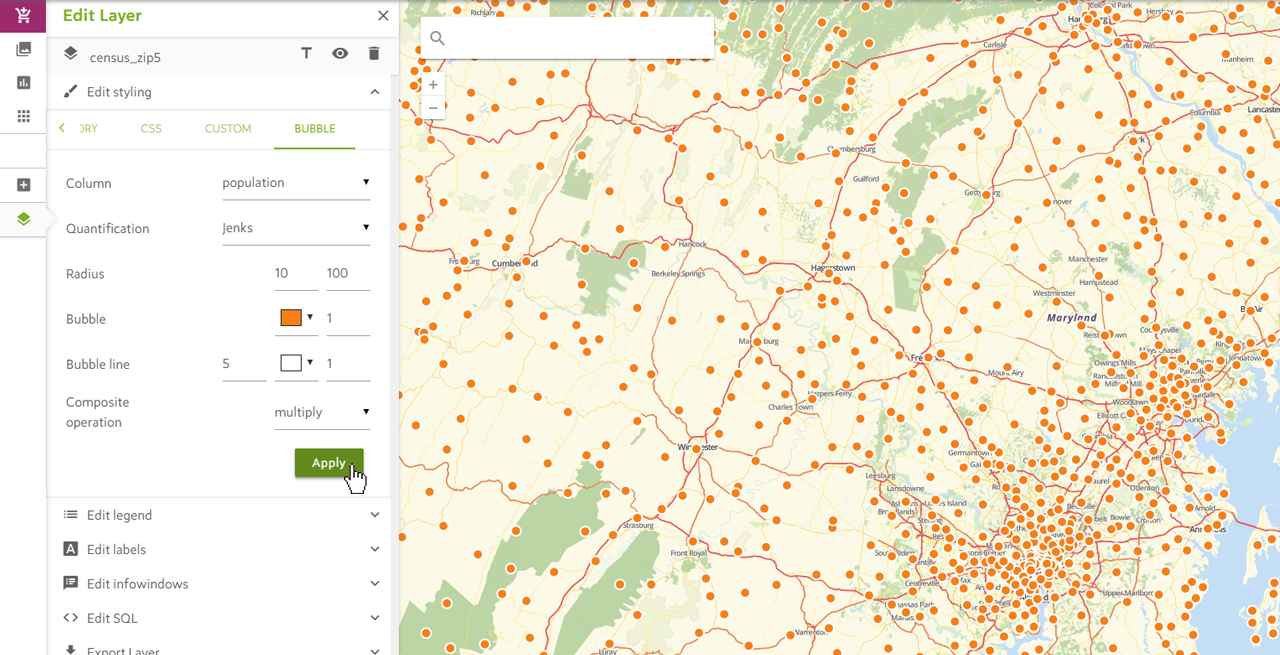Click the Winchester label on the map
The image size is (1280, 655).
coord(698,447)
